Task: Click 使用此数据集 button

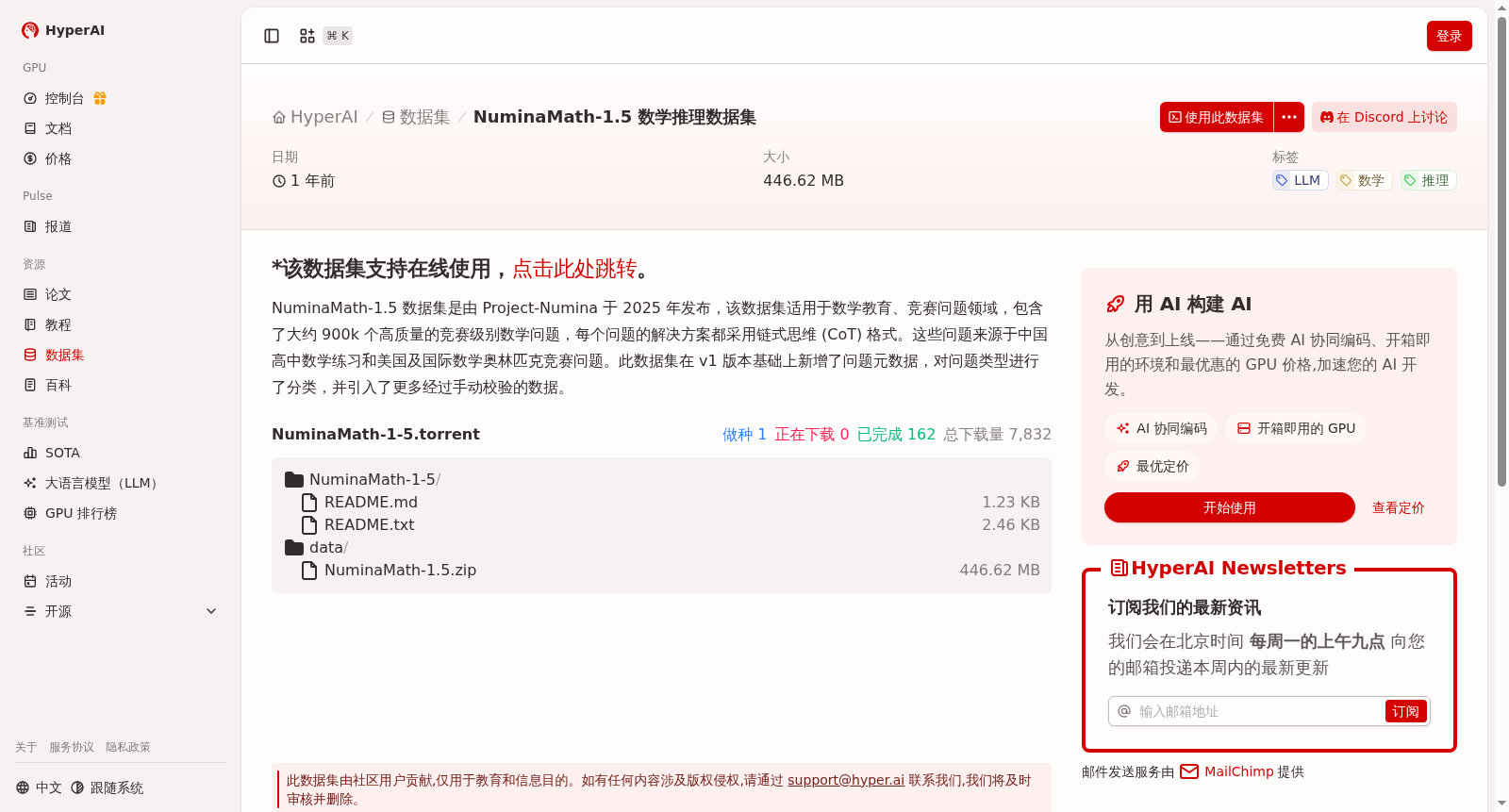Action: (x=1217, y=117)
